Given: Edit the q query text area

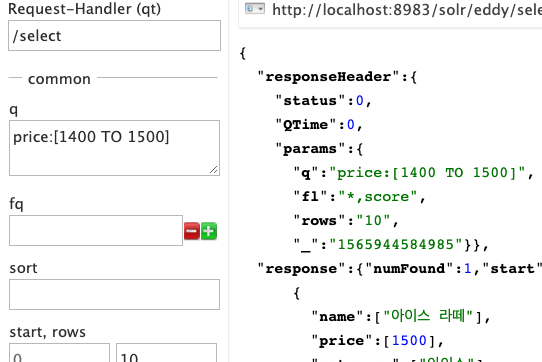Looking at the screenshot, I should (114, 148).
